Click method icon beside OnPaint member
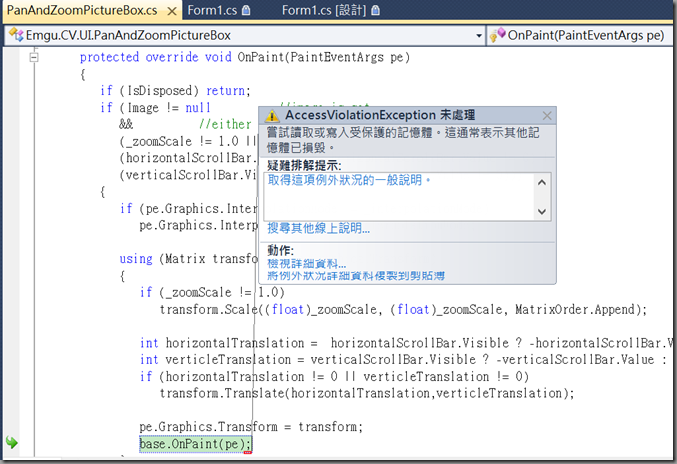 pos(497,35)
